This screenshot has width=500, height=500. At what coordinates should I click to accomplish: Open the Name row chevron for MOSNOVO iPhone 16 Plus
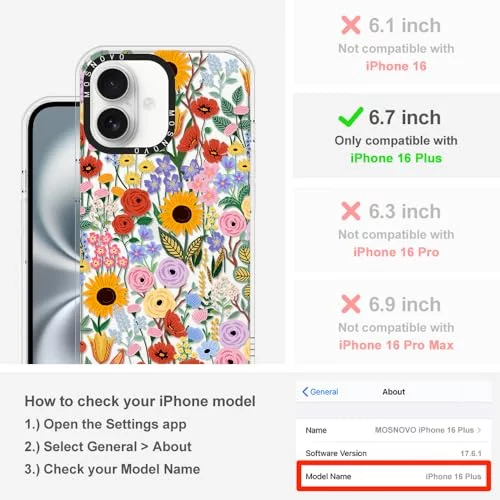click(479, 430)
